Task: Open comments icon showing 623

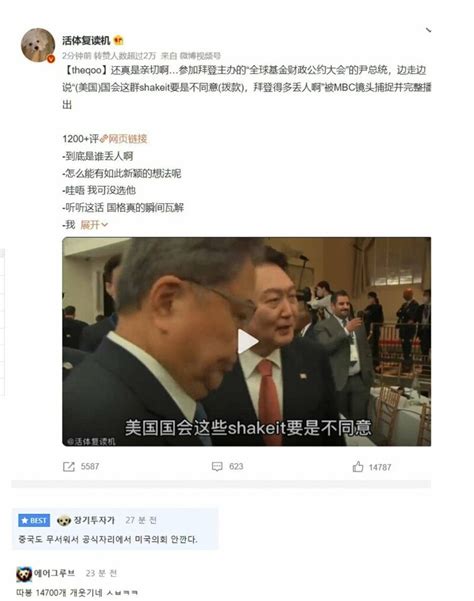Action: (217, 466)
